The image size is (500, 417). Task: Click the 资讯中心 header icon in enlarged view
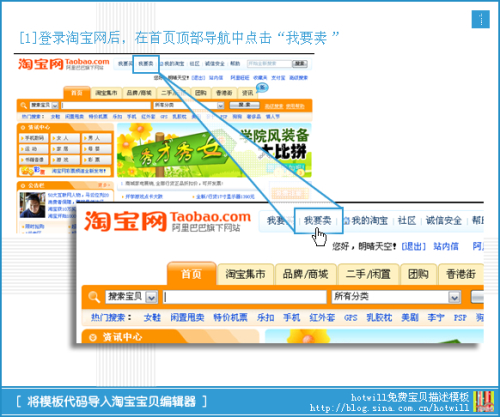pyautogui.click(x=92, y=338)
